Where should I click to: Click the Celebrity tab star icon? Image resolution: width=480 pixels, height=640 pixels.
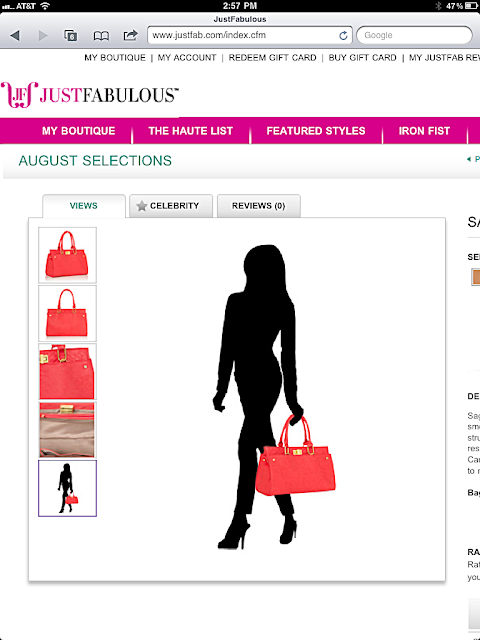pyautogui.click(x=142, y=206)
